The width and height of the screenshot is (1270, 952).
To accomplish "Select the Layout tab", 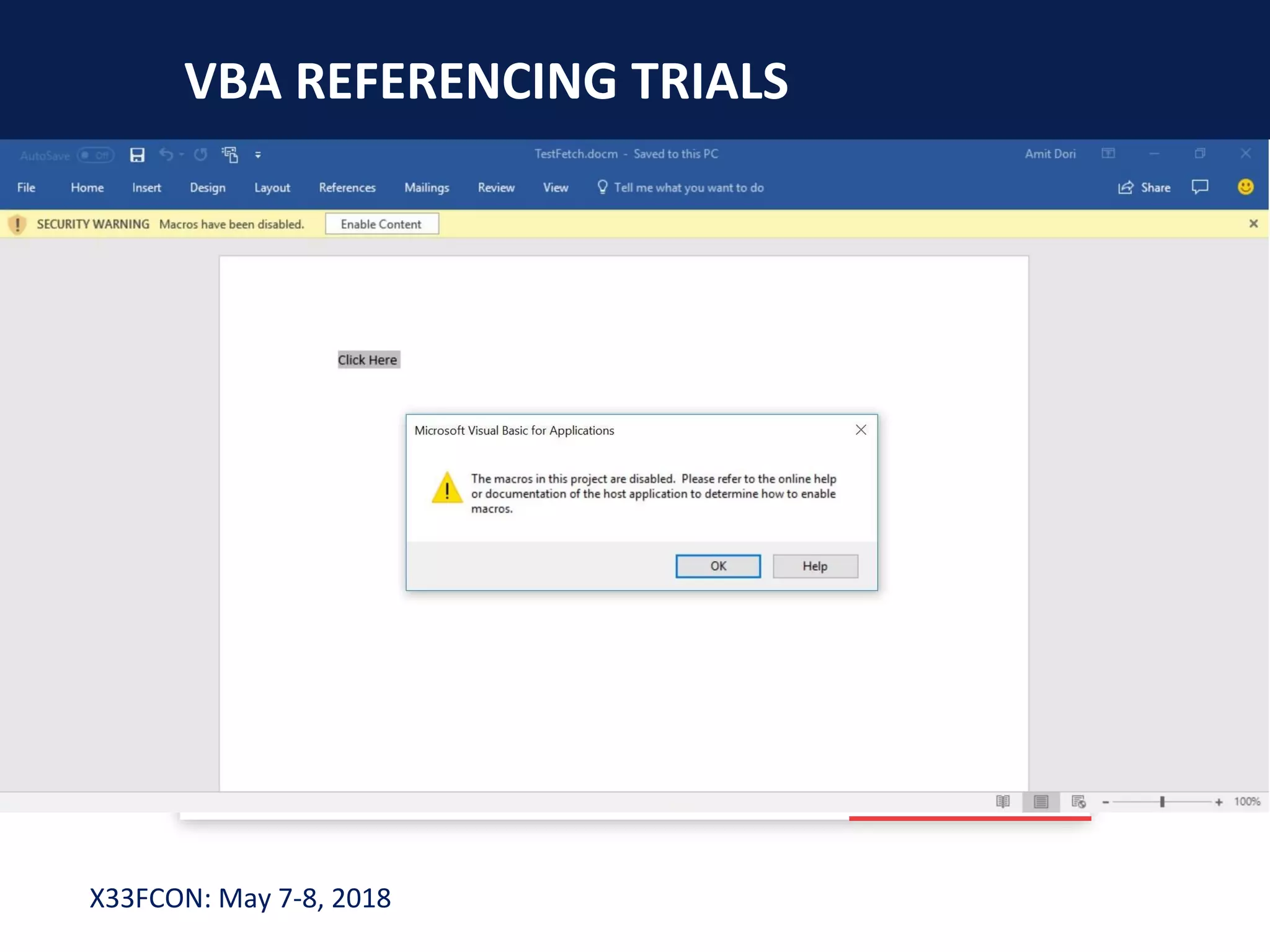I will 272,188.
